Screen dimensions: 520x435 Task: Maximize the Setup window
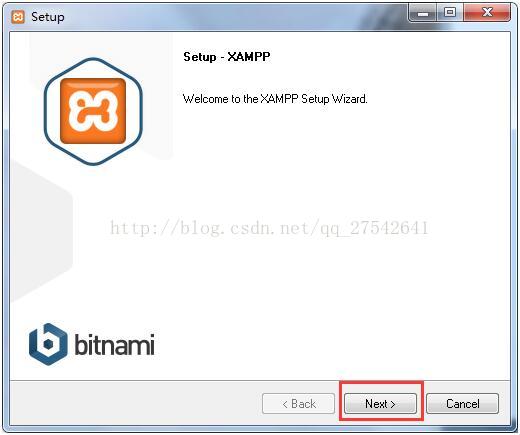pos(450,13)
